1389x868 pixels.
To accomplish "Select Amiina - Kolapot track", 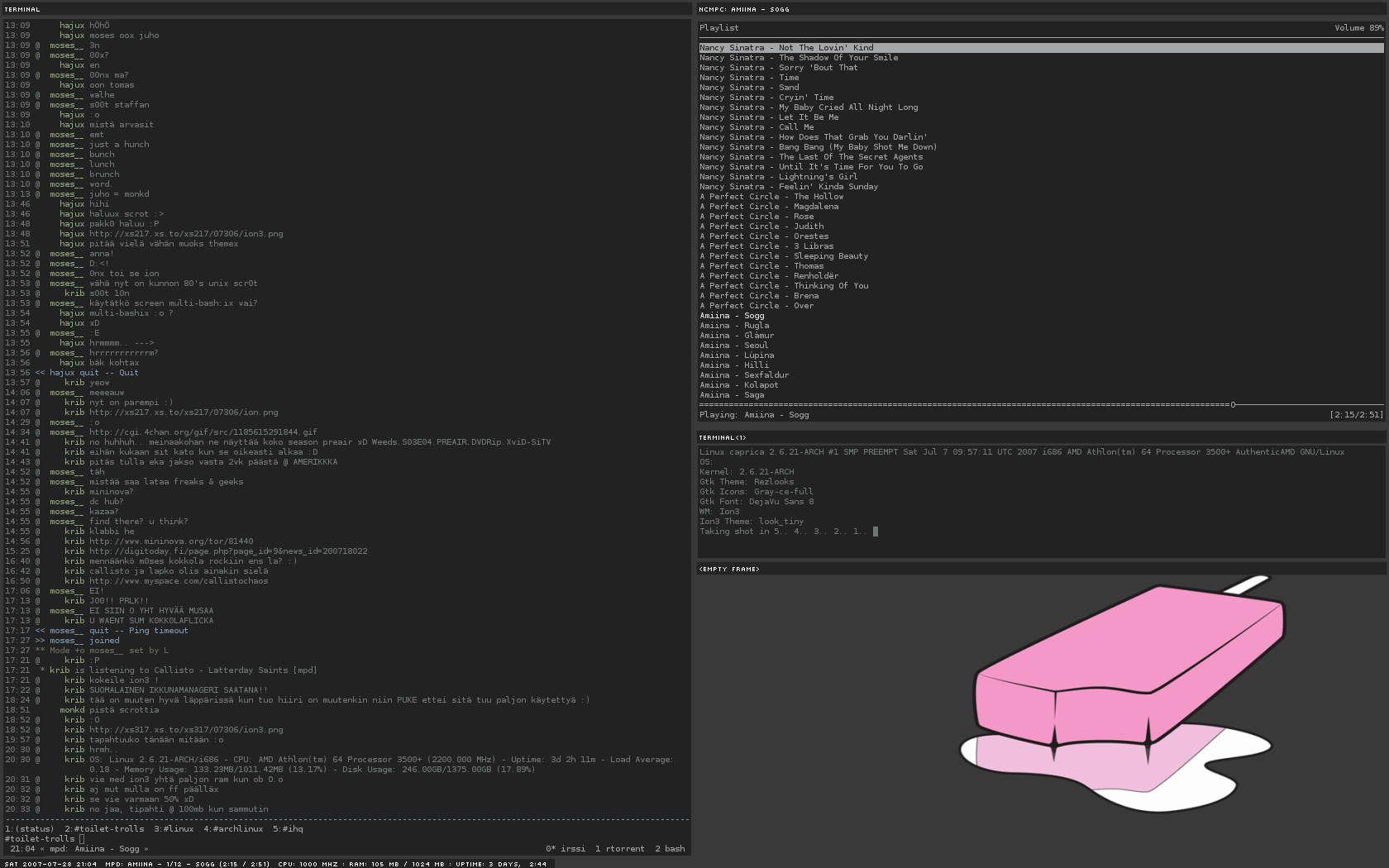I will click(739, 385).
